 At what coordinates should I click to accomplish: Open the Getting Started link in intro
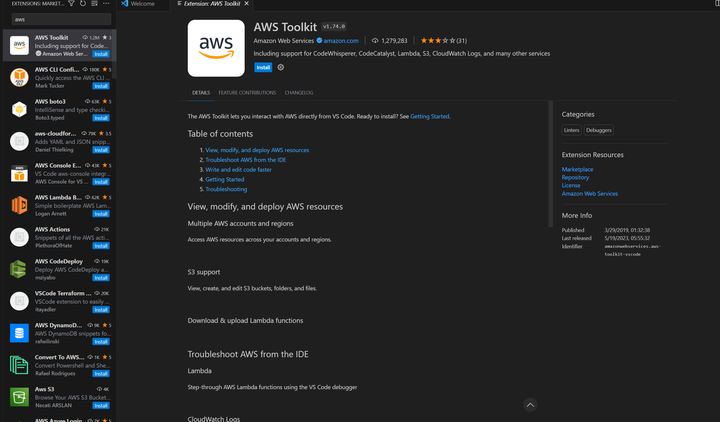(429, 117)
